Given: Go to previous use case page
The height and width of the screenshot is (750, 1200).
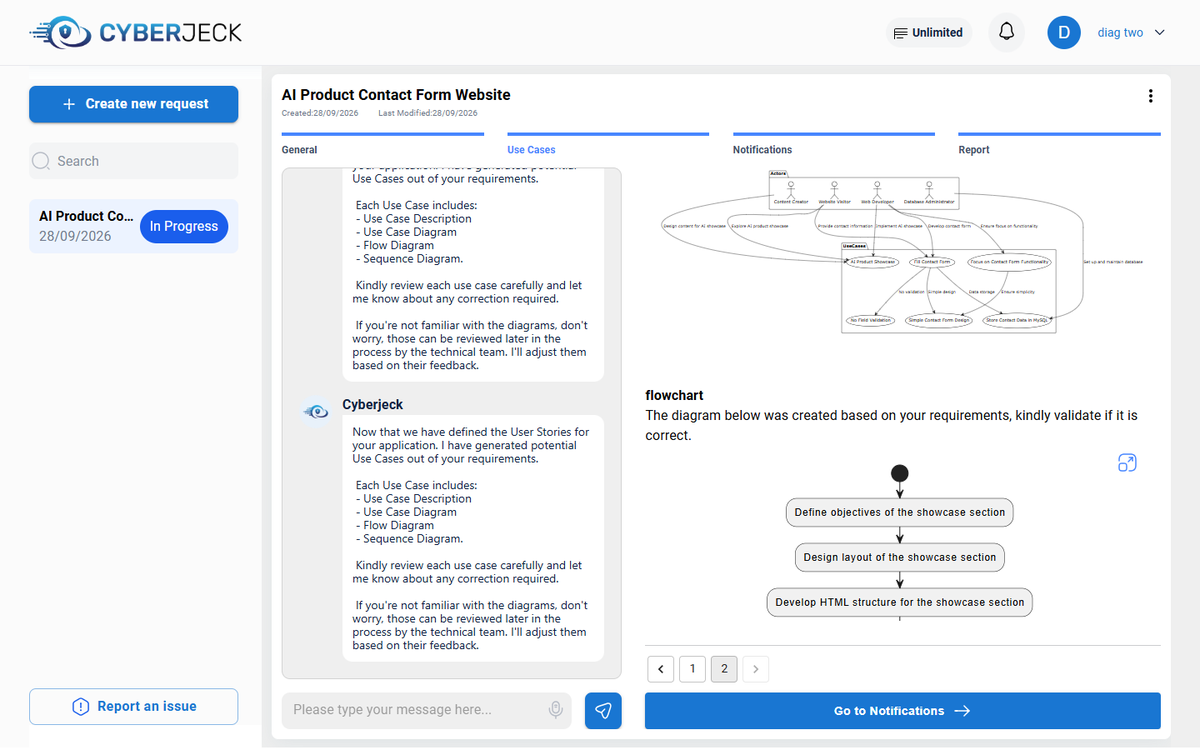Looking at the screenshot, I should click(660, 669).
